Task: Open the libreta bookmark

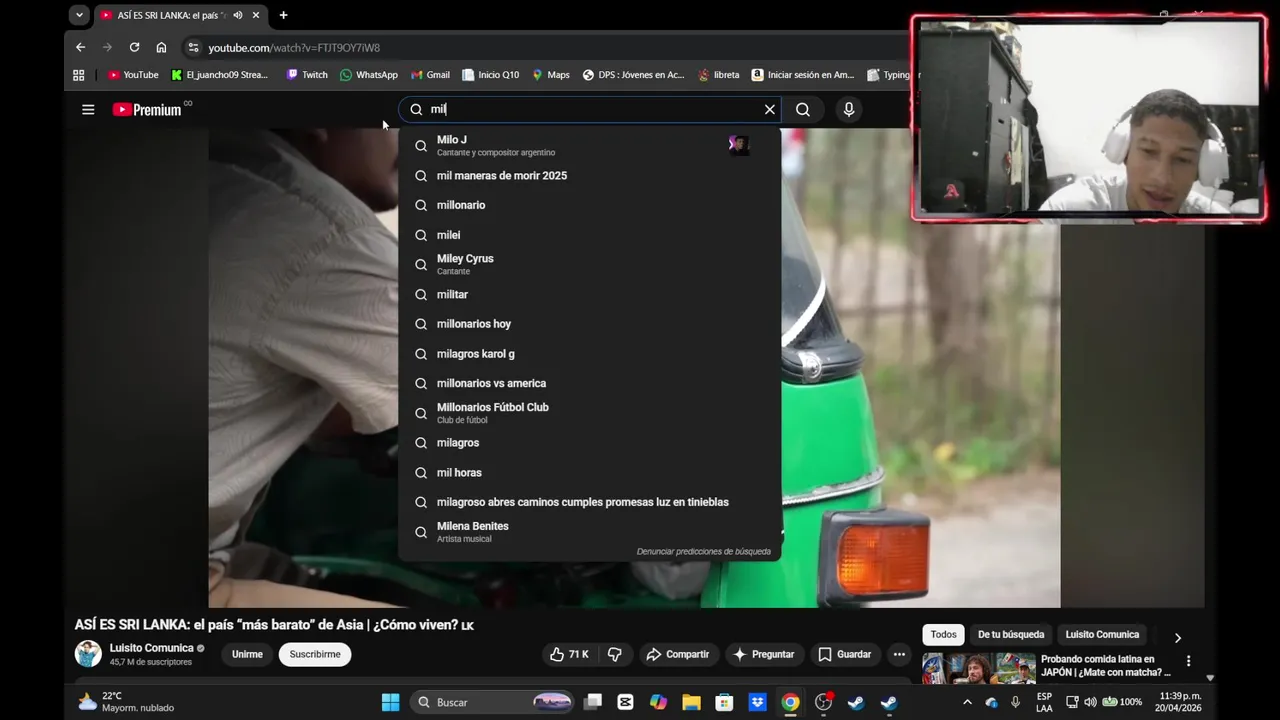Action: [x=719, y=75]
